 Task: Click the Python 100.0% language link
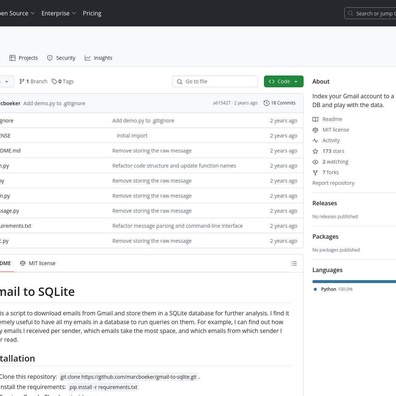[336, 289]
